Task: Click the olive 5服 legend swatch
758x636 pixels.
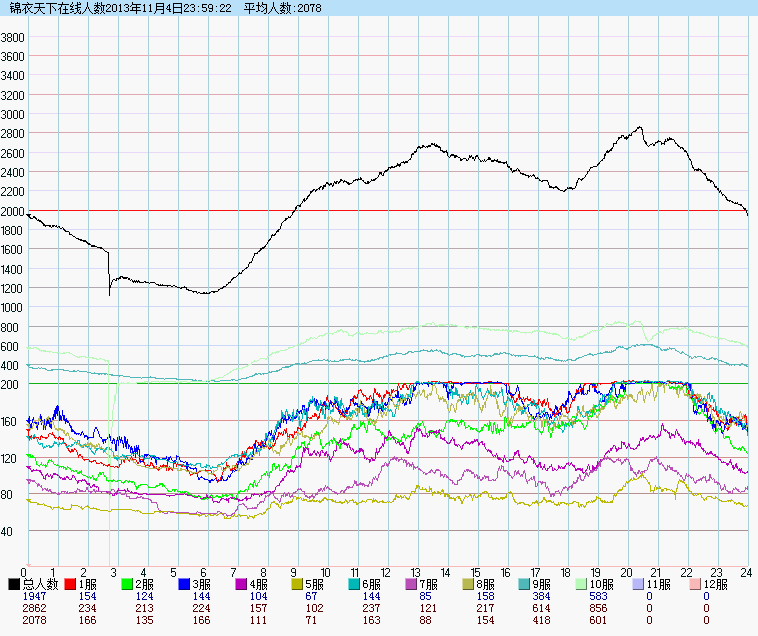Action: point(299,584)
